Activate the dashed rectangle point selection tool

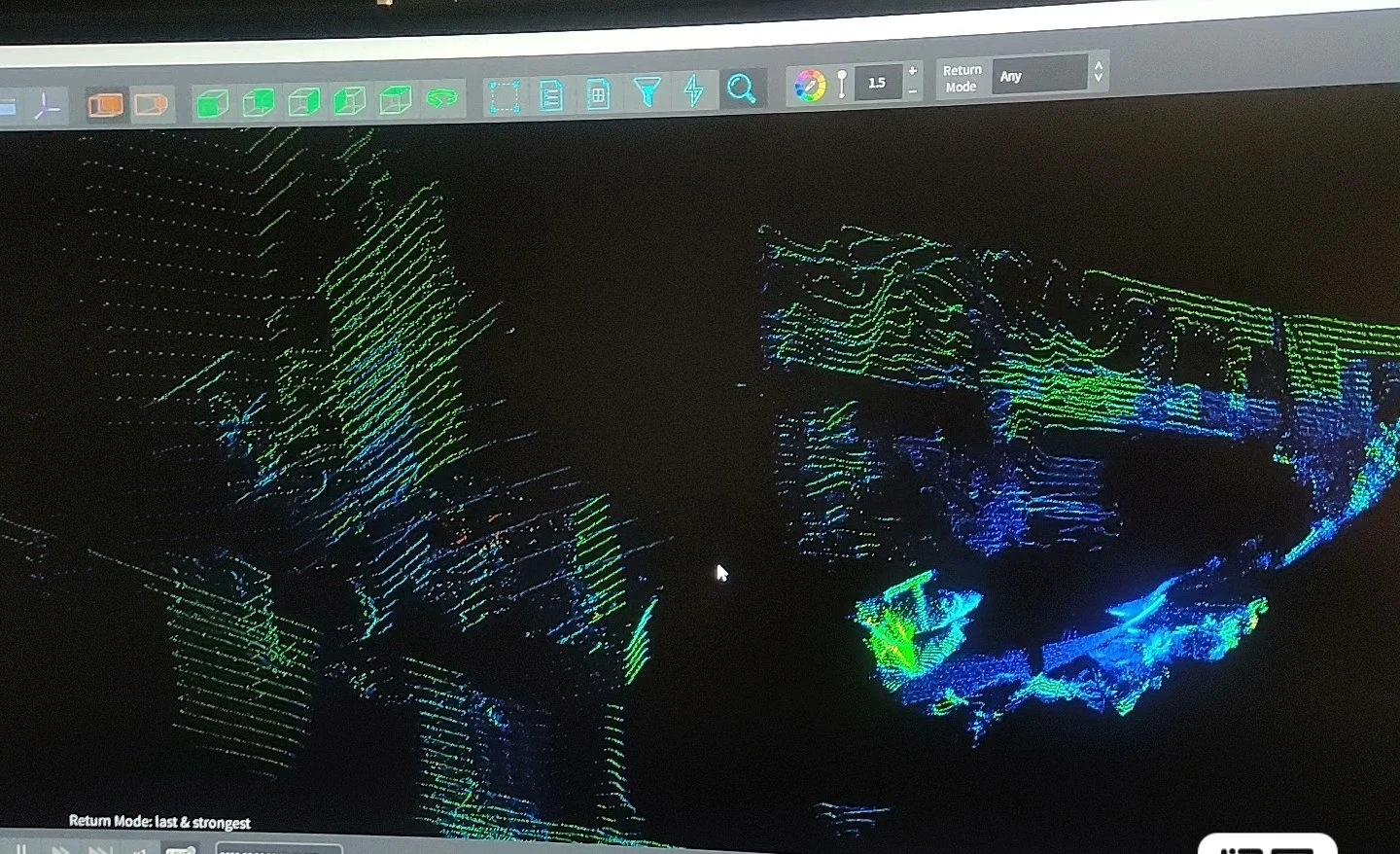504,96
